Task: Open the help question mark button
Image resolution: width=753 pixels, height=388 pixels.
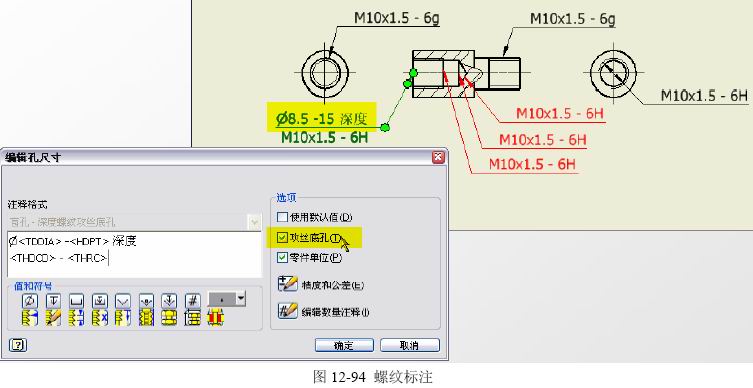Action: coord(18,345)
